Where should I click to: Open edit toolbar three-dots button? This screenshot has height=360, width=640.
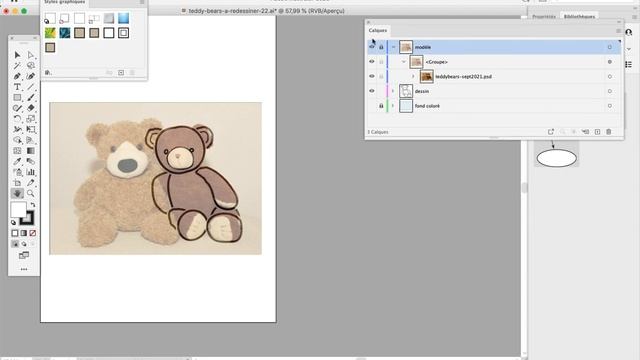(24, 269)
